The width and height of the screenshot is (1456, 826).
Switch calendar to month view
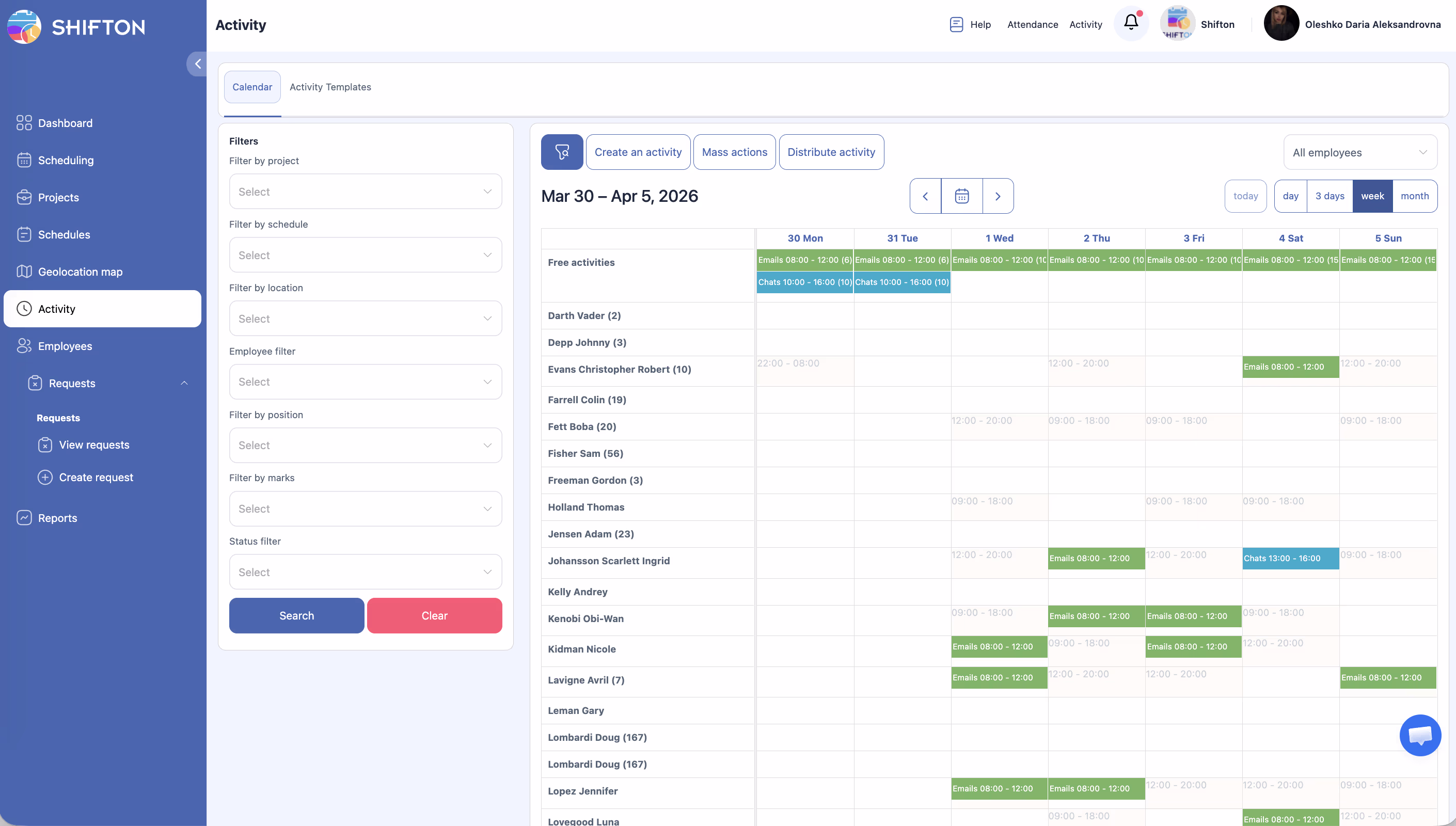coord(1414,196)
